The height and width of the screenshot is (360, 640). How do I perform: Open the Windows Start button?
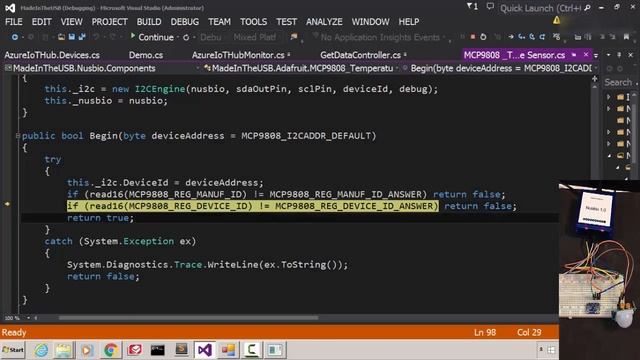pyautogui.click(x=13, y=350)
